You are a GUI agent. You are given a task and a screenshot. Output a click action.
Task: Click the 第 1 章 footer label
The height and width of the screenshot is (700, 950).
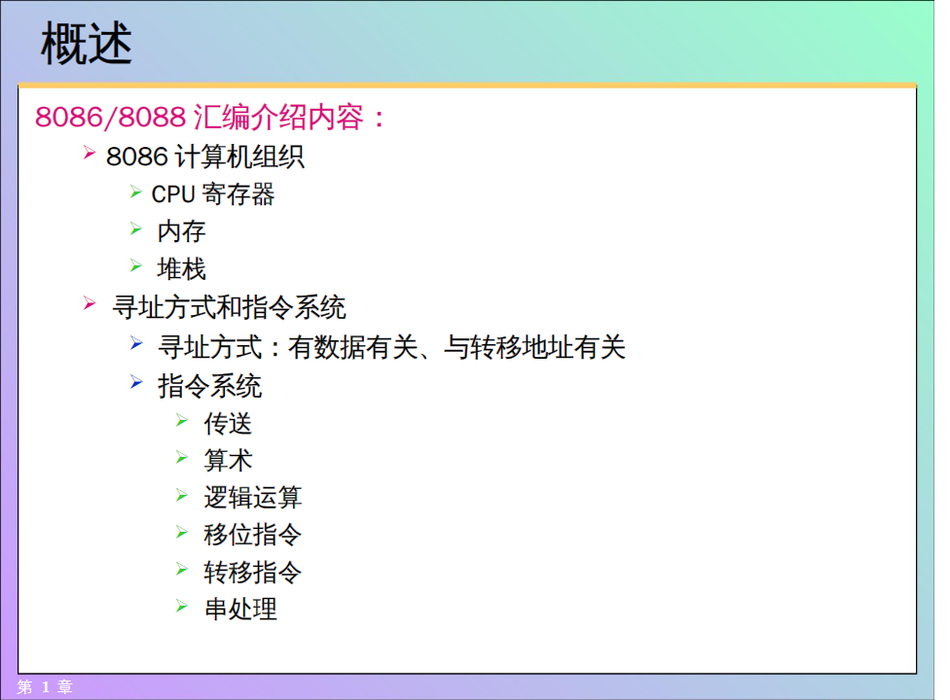(46, 687)
